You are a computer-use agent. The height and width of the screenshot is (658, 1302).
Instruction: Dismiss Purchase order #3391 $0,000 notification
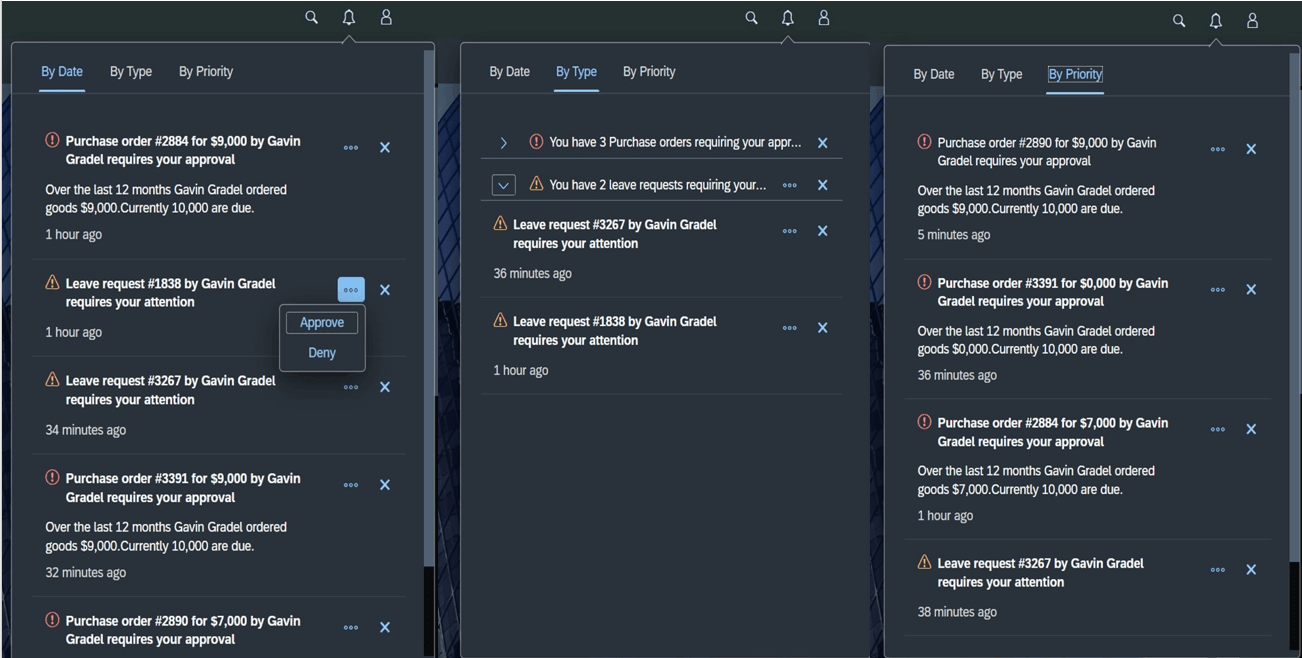coord(1251,290)
